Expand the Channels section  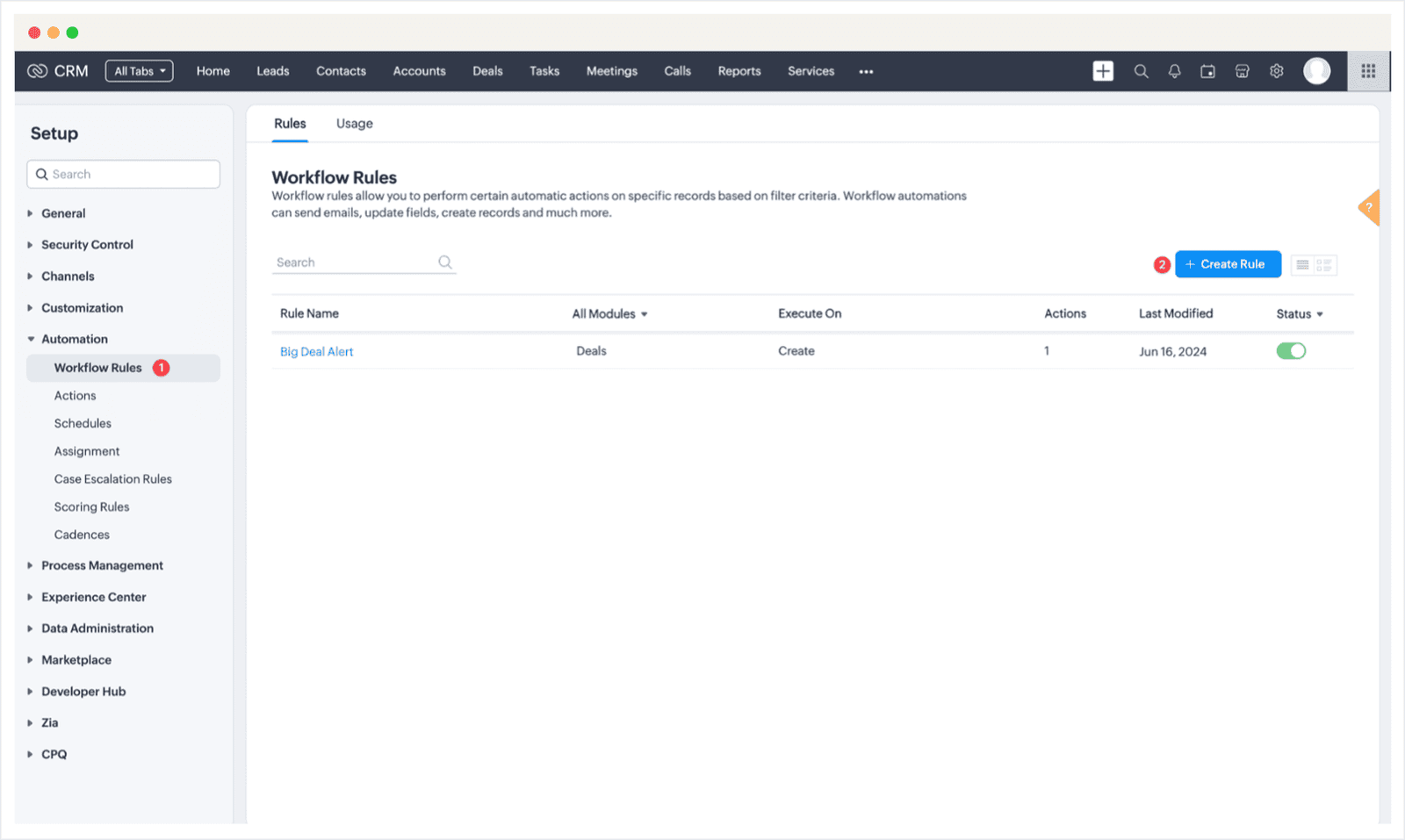click(68, 276)
